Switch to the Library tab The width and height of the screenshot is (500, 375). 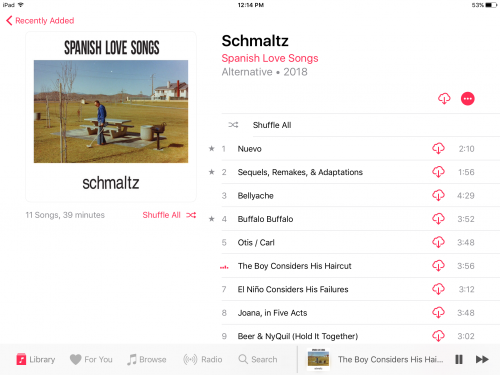pos(36,359)
